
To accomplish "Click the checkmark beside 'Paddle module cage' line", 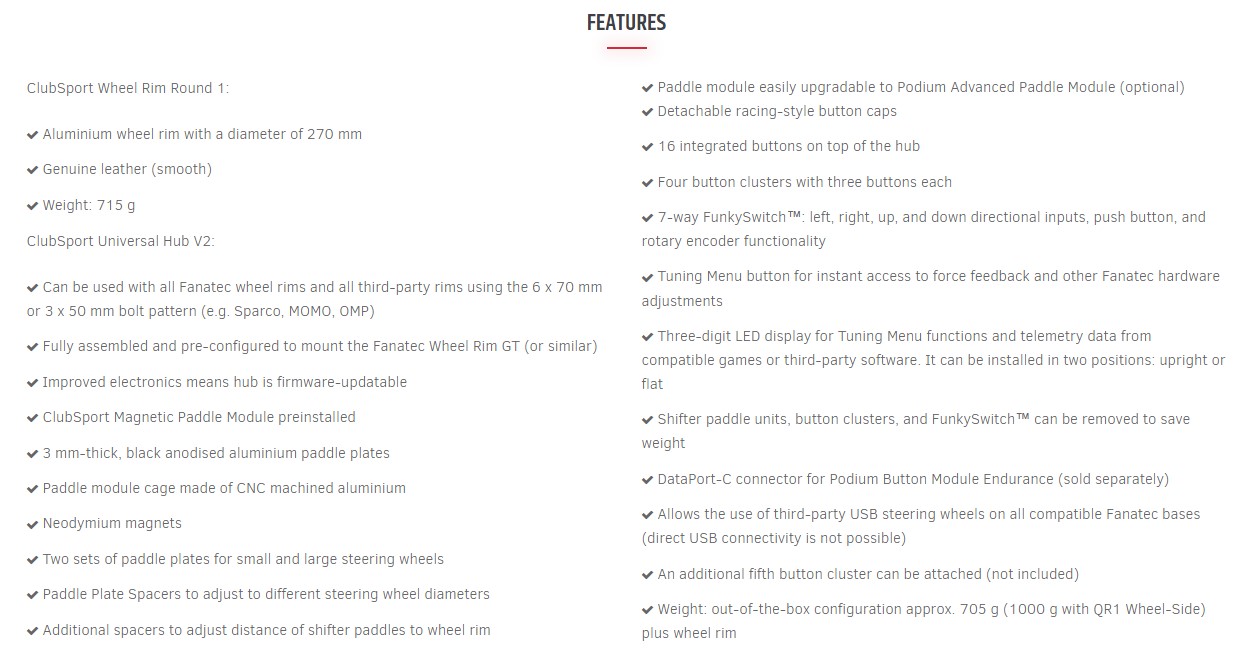I will (x=33, y=489).
